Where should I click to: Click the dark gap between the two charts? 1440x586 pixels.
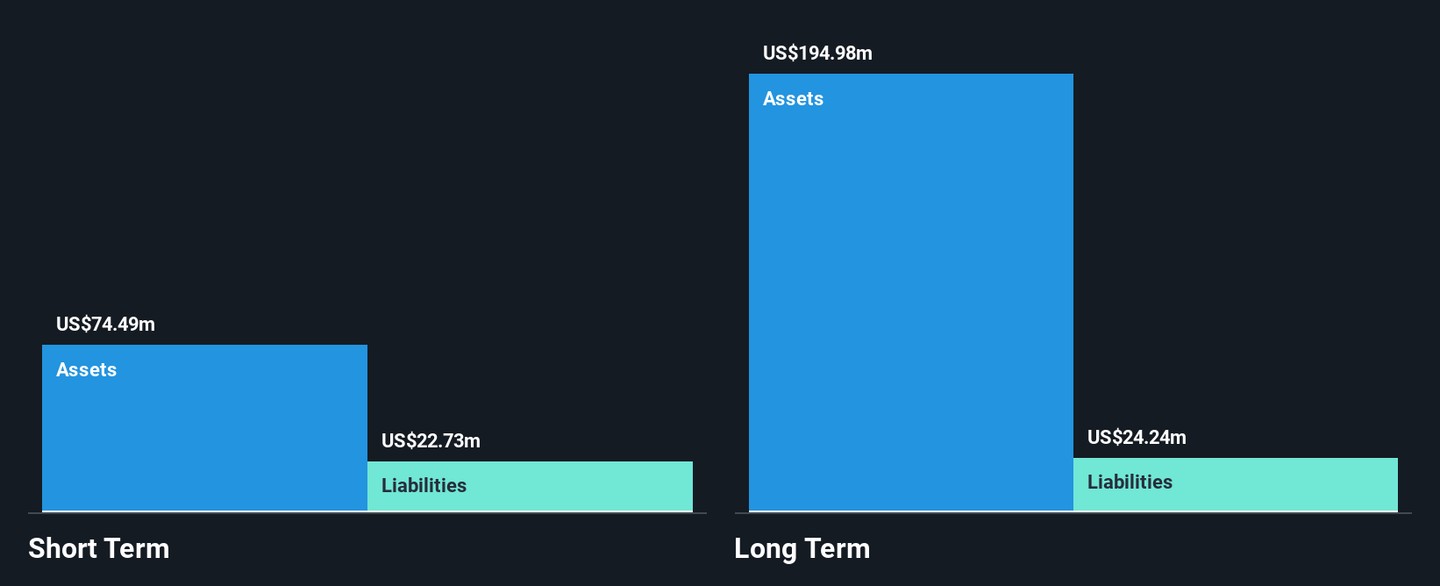[x=720, y=300]
